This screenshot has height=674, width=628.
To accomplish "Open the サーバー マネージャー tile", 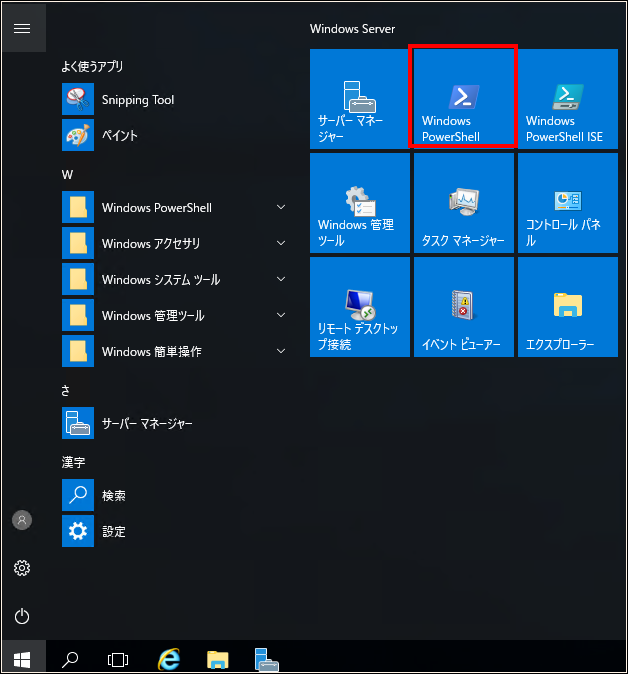I will pos(359,98).
